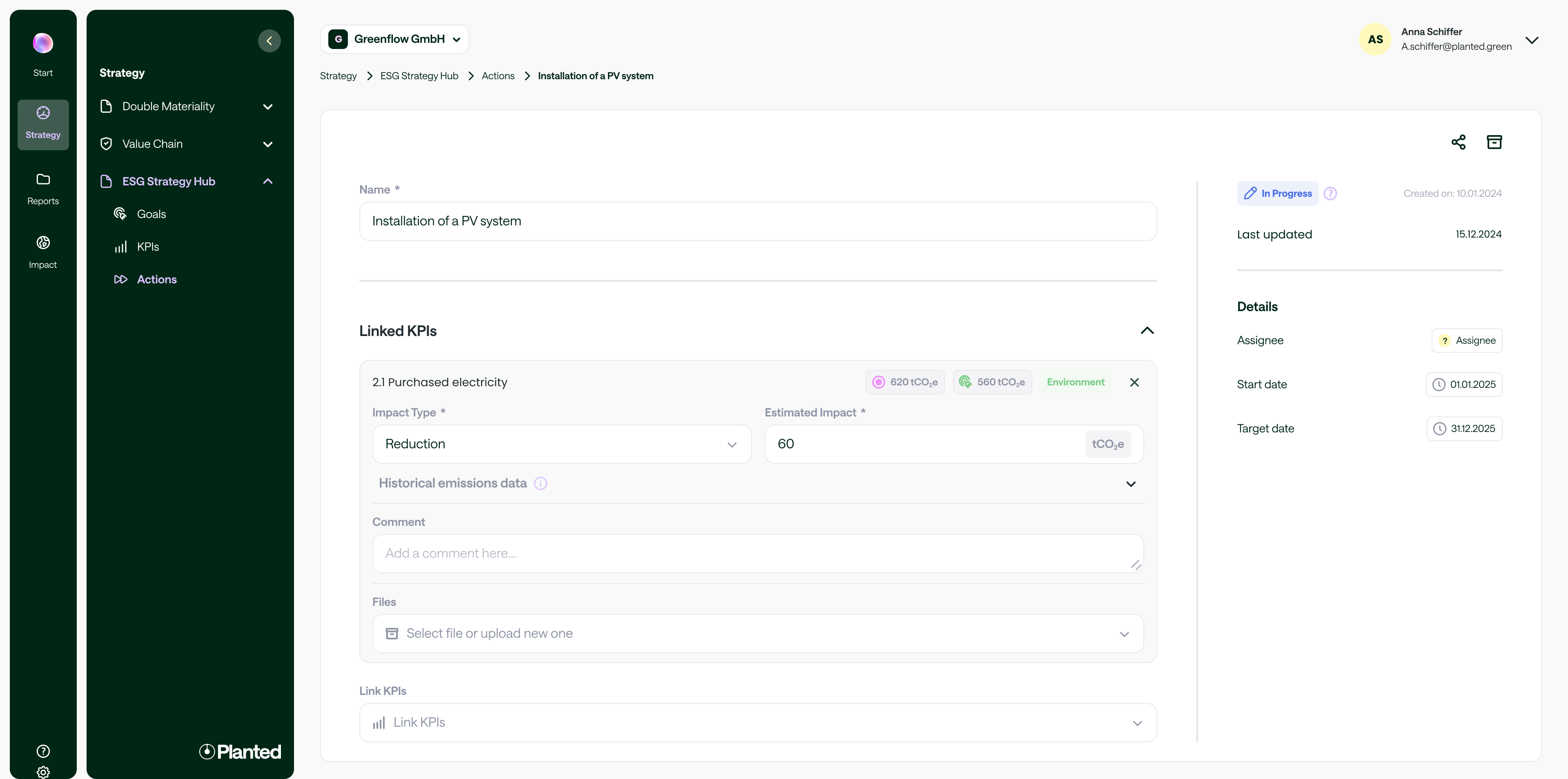Open the Files select or upload dropdown
The width and height of the screenshot is (1568, 779).
758,634
